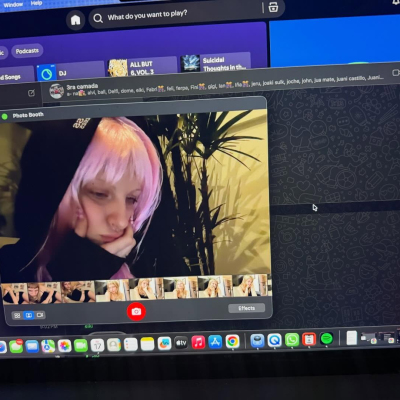
Task: Click the WhatsApp new chat compose icon
Action: pos(31,93)
